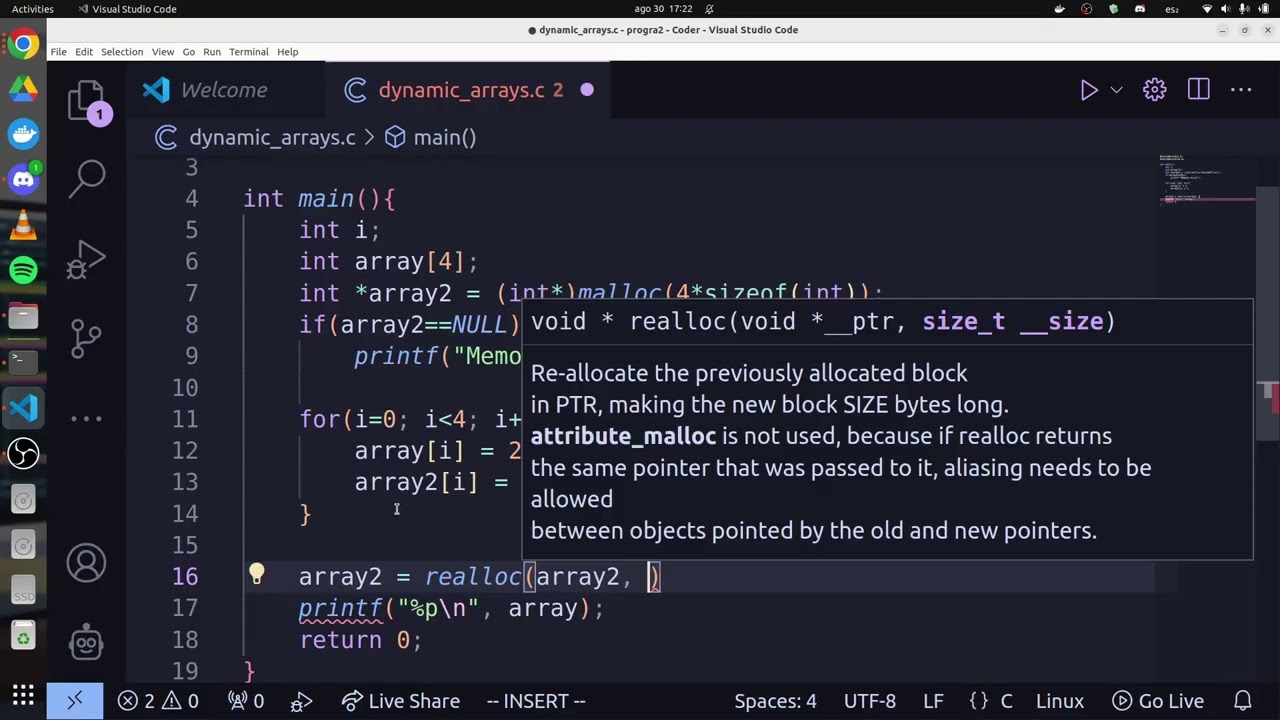Select the dynamic_arrays.c editor tab

click(470, 90)
